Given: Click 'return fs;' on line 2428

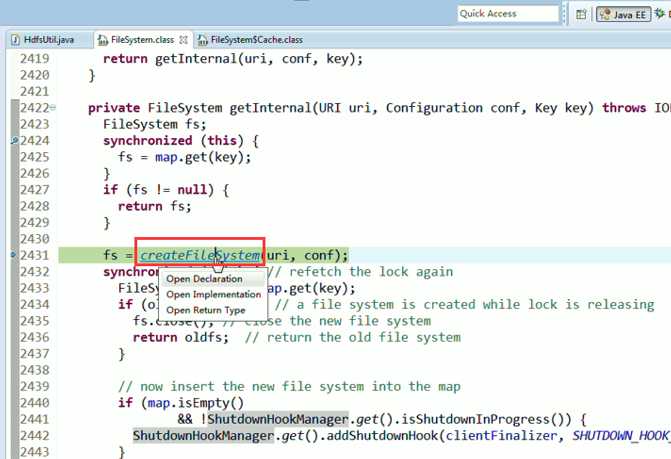Looking at the screenshot, I should tap(154, 206).
